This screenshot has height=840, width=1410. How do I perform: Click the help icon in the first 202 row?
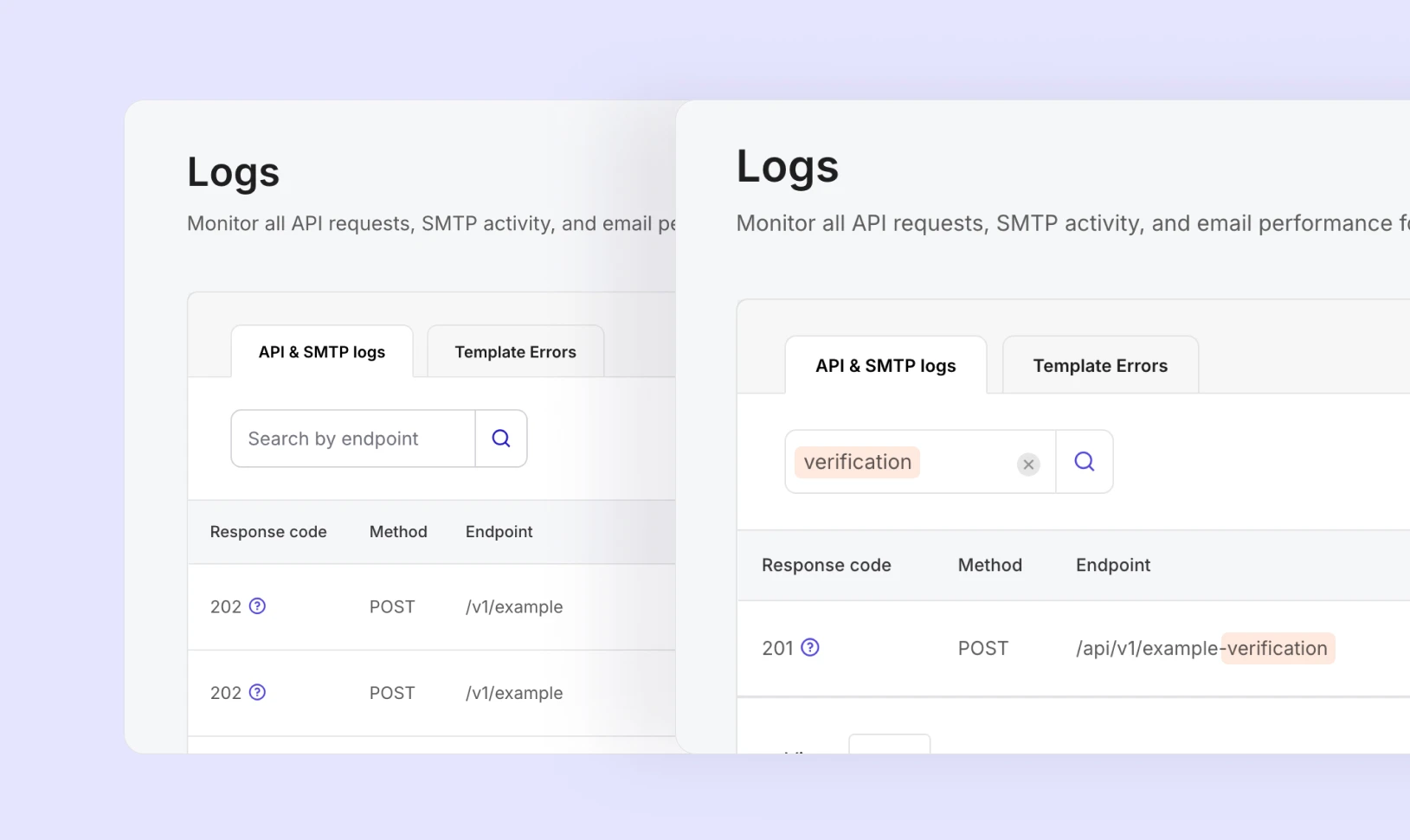tap(258, 606)
